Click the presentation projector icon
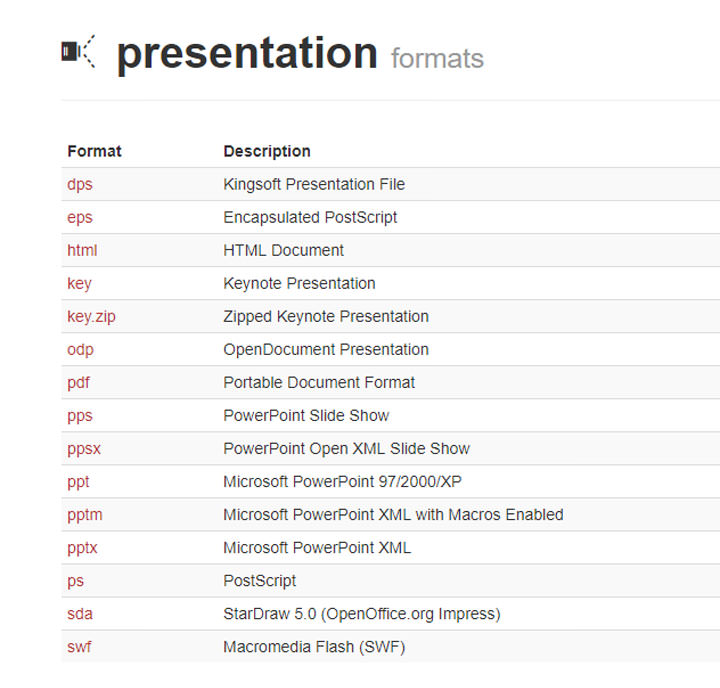Image resolution: width=720 pixels, height=688 pixels. 78,52
